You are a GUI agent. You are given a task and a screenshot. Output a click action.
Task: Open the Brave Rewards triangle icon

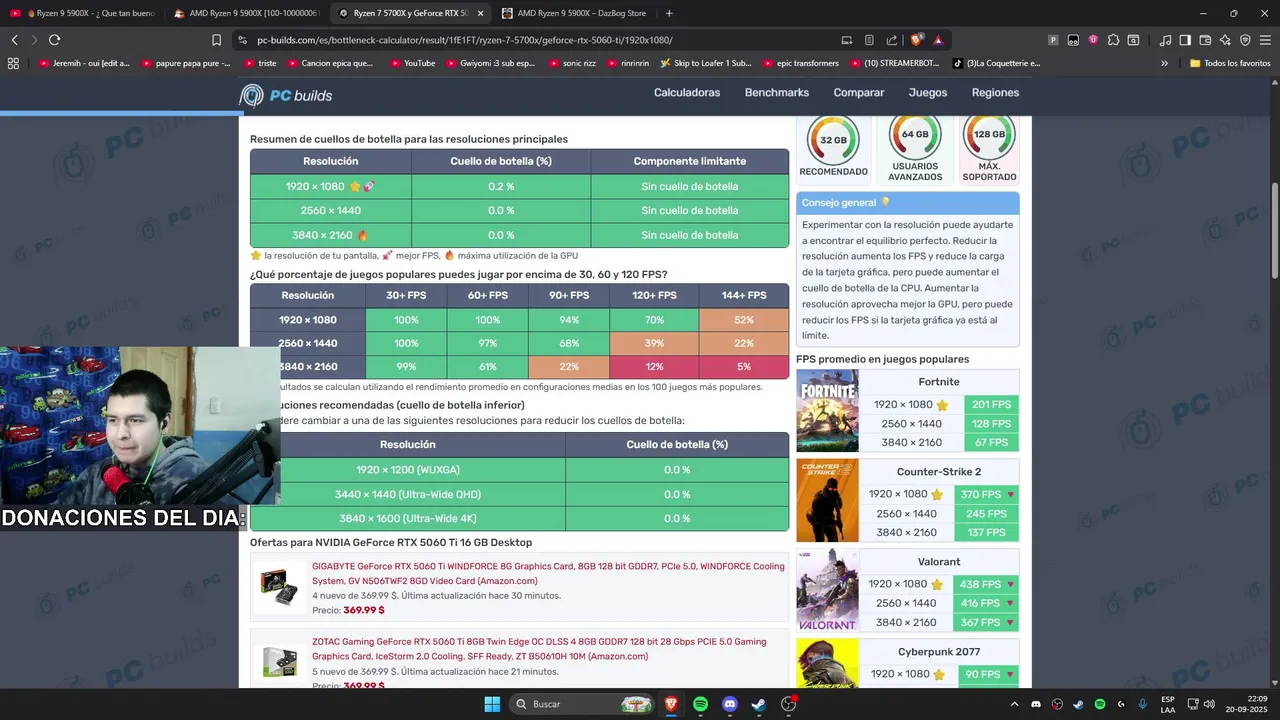click(938, 40)
